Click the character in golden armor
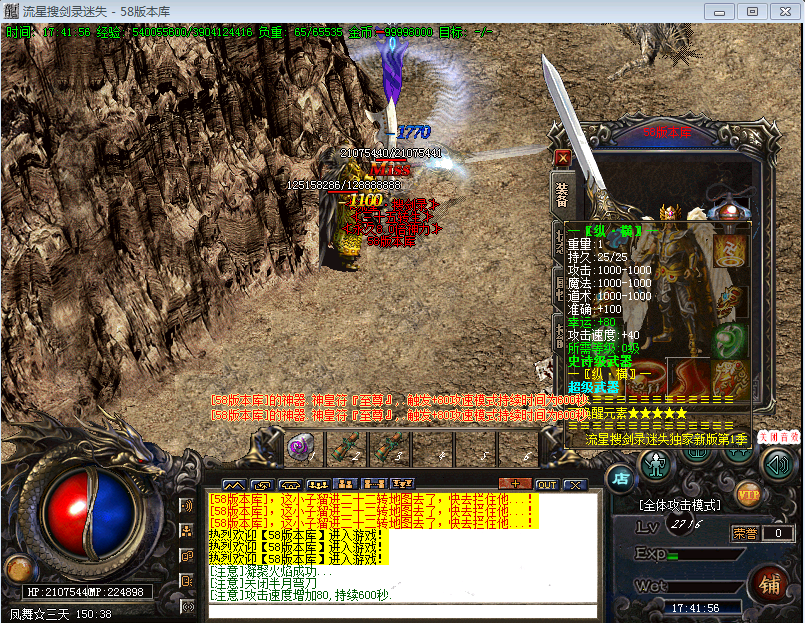 tap(346, 216)
